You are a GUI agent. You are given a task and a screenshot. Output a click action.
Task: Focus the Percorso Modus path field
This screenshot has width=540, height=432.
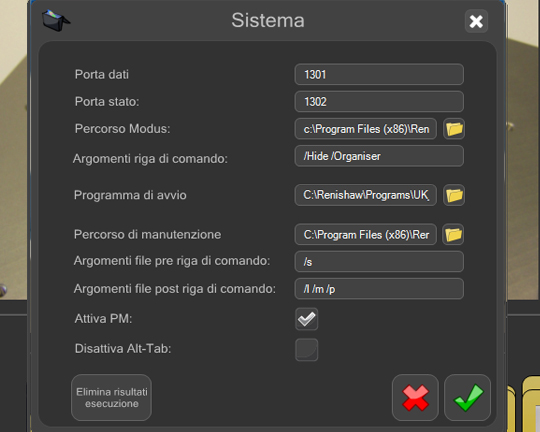[x=366, y=129]
